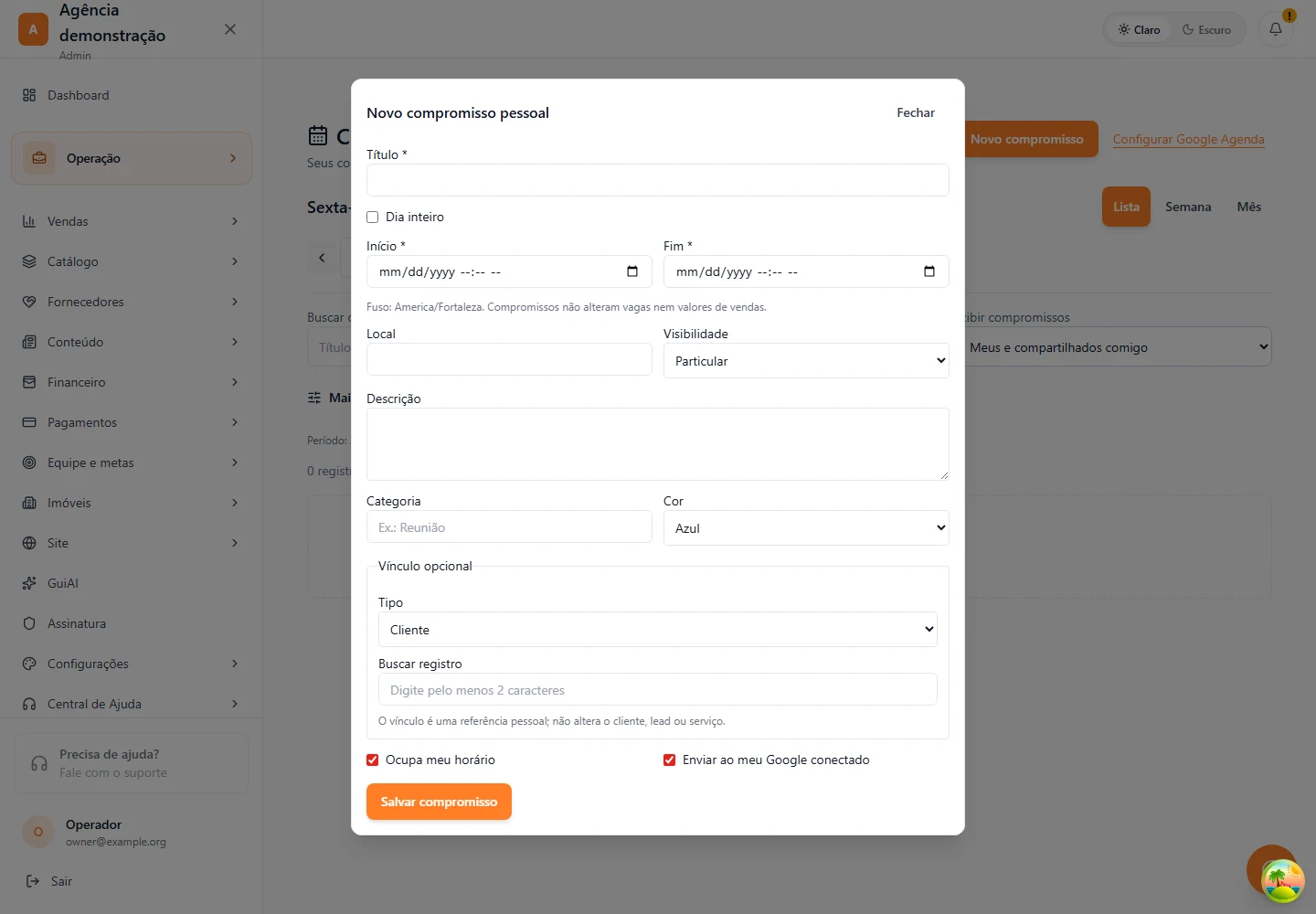This screenshot has width=1316, height=914.
Task: Switch to Semana view tab
Action: coord(1188,207)
